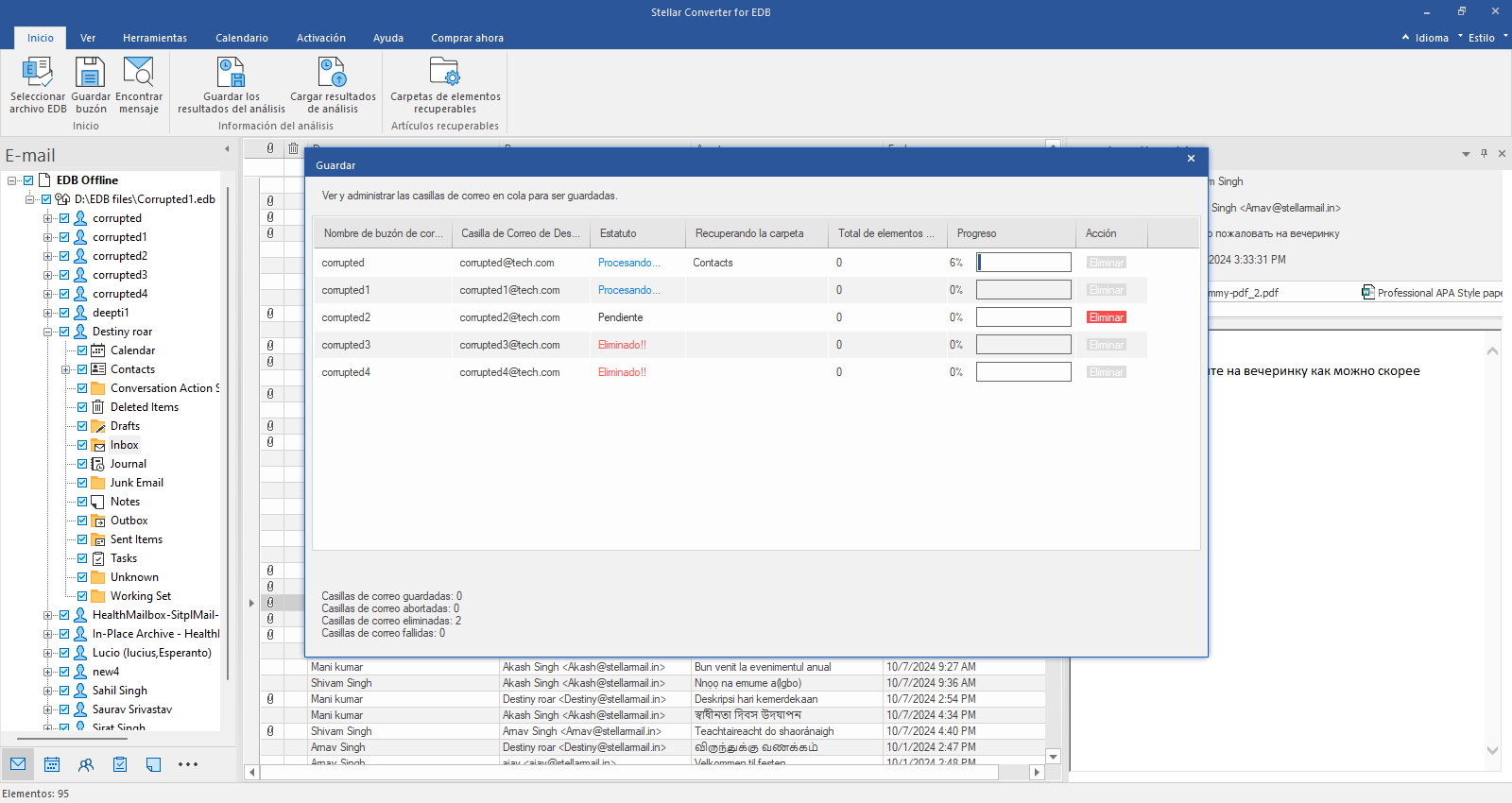Uncheck Destiny roar mailbox checkbox
This screenshot has width=1512, height=803.
tap(64, 332)
